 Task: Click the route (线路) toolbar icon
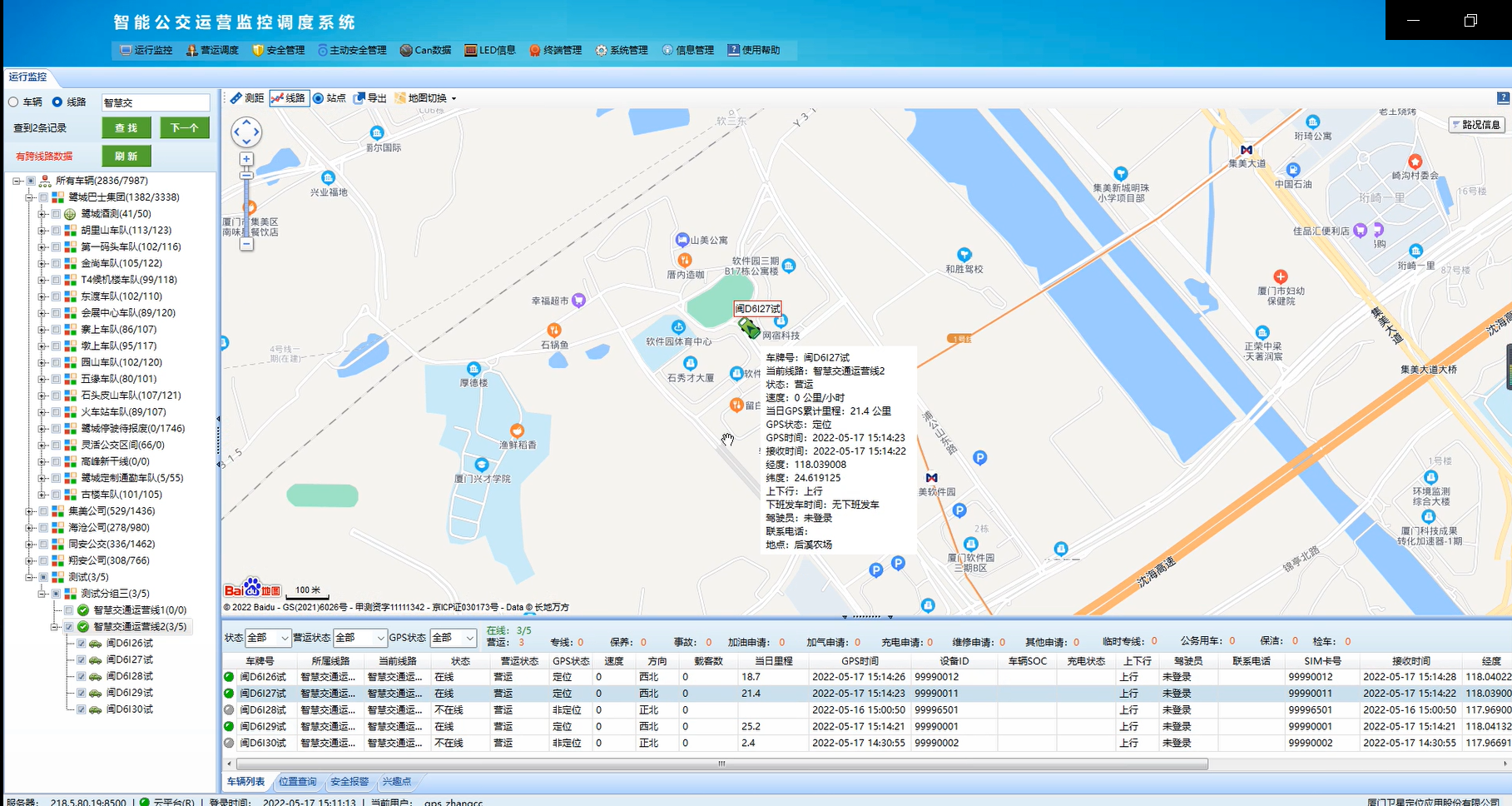coord(288,98)
